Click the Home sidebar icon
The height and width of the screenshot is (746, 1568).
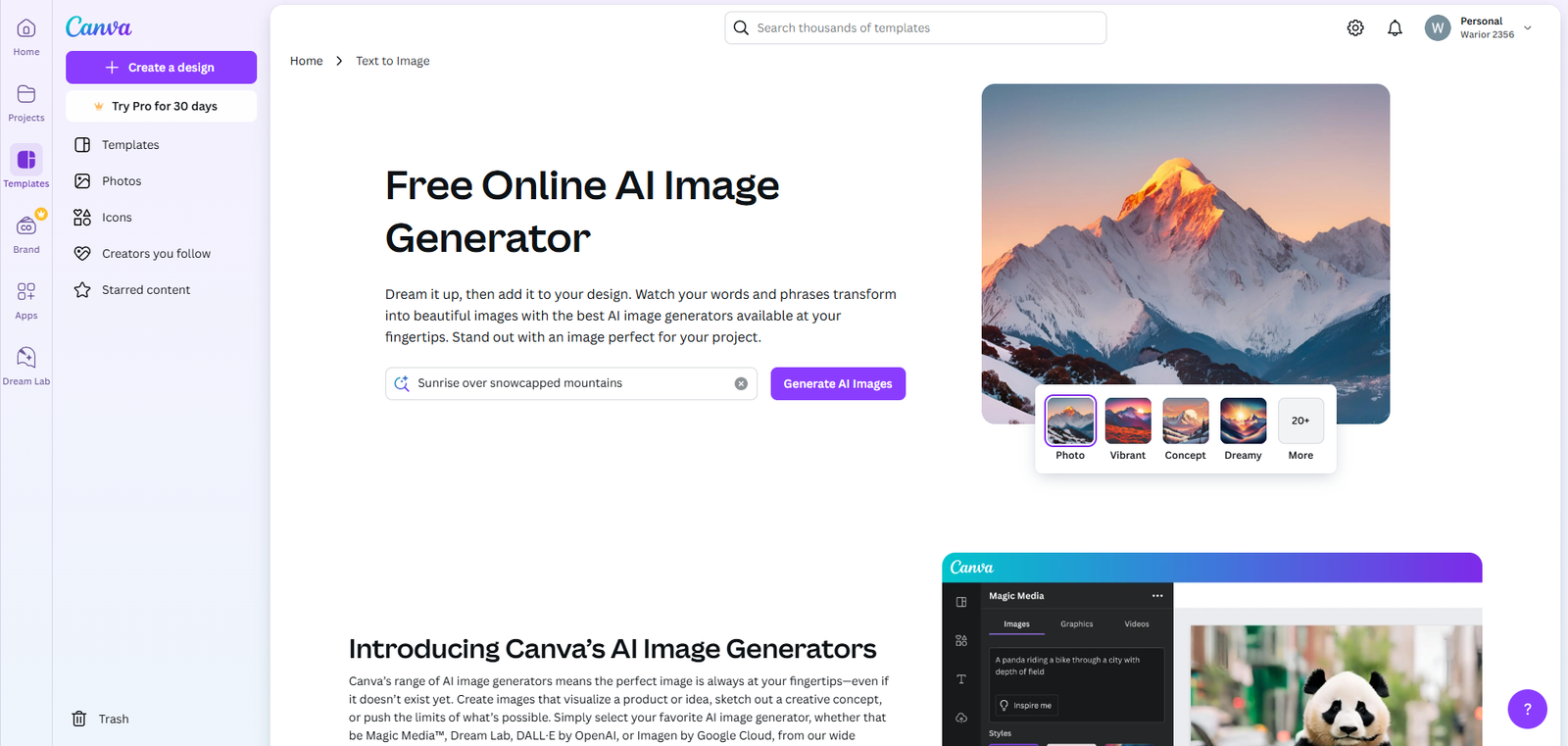click(26, 36)
